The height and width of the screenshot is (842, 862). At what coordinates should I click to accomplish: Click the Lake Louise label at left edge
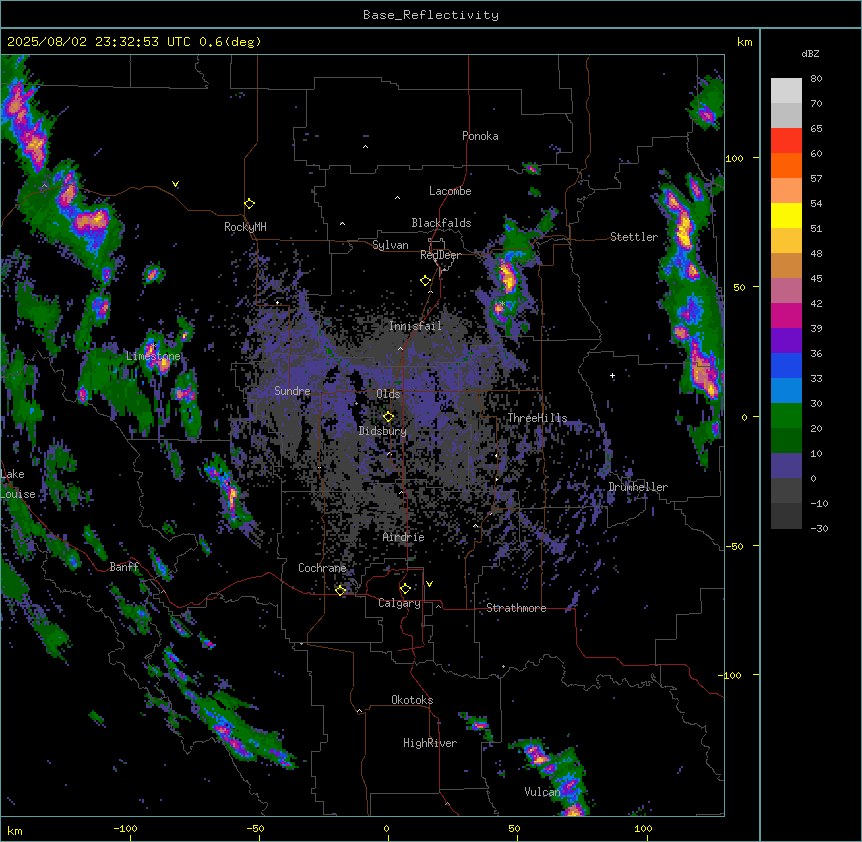tap(16, 484)
